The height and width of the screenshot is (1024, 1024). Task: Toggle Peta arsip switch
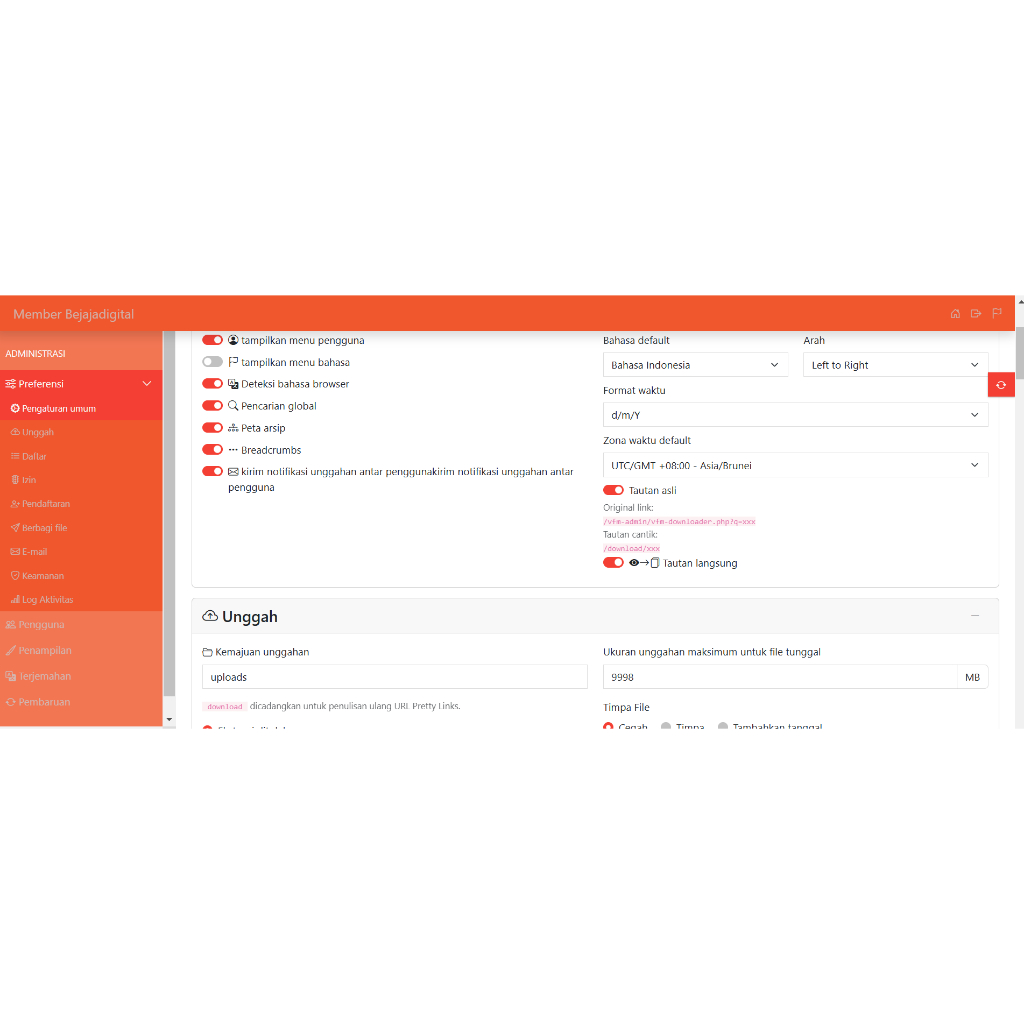click(x=212, y=428)
